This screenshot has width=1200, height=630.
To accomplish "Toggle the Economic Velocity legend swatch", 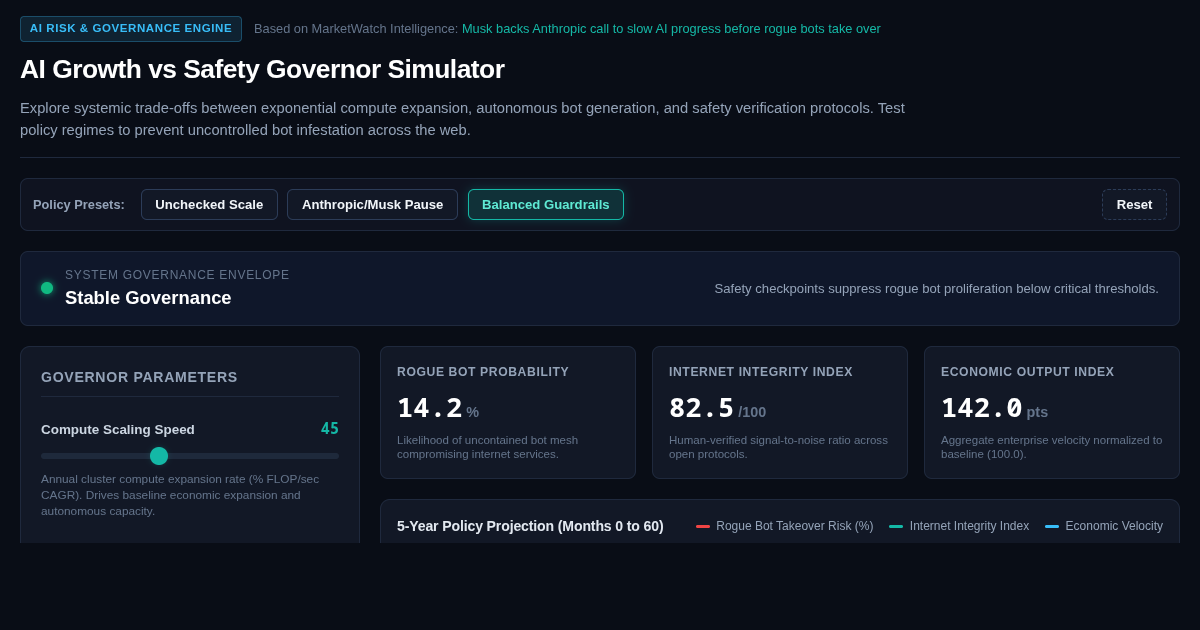I will pos(1052,526).
